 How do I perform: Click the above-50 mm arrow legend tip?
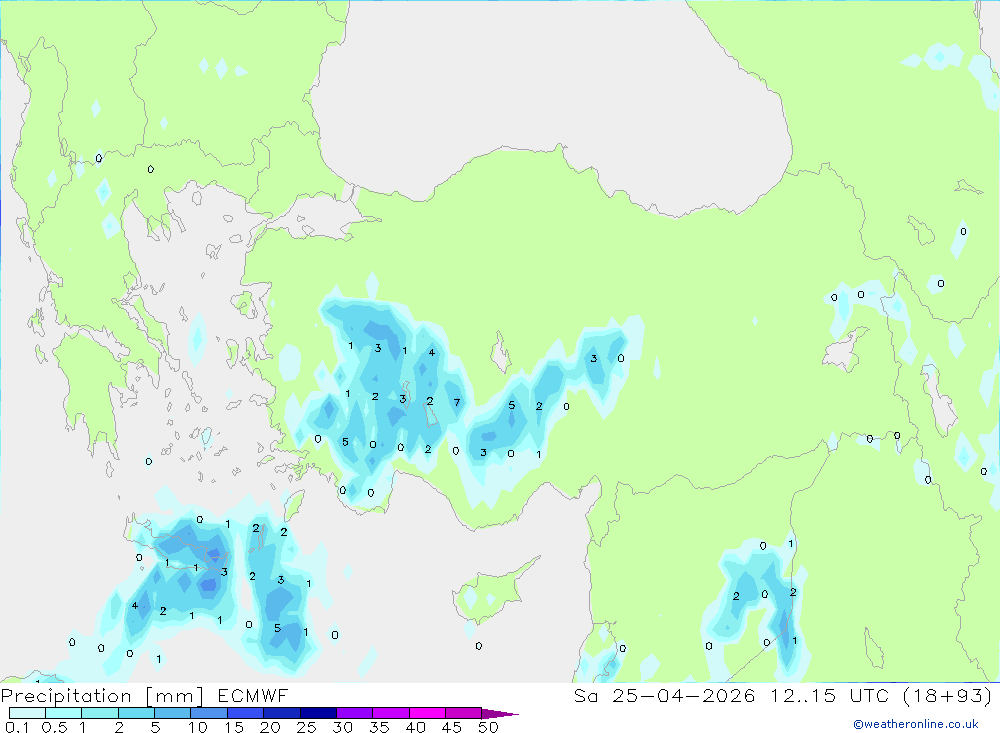[500, 713]
